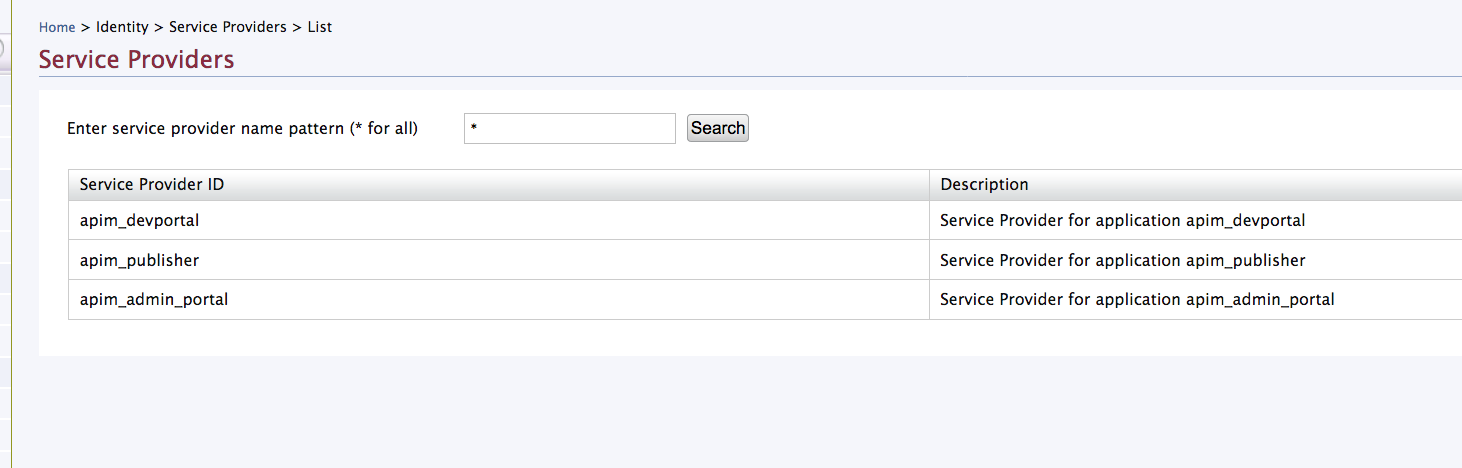Viewport: 1462px width, 468px height.
Task: Focus the service provider name pattern field
Action: tap(570, 128)
